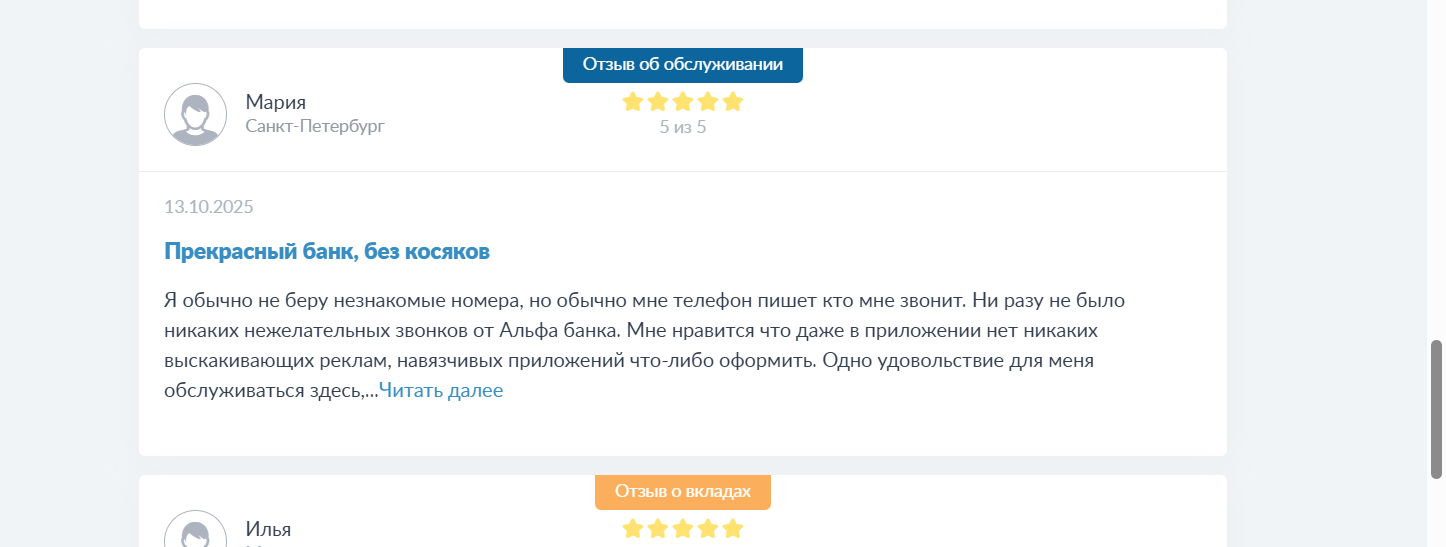
Task: Click the fifth star in Мария's rating
Action: pyautogui.click(x=733, y=101)
